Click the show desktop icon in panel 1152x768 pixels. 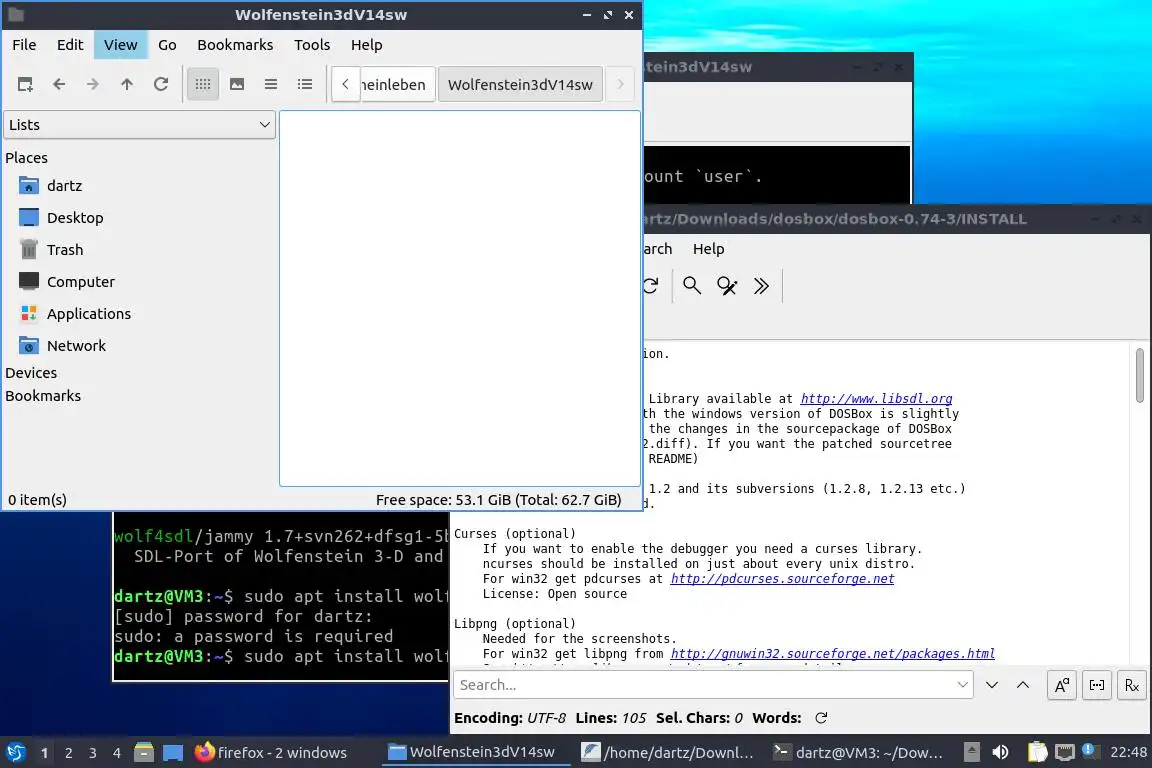click(173, 753)
